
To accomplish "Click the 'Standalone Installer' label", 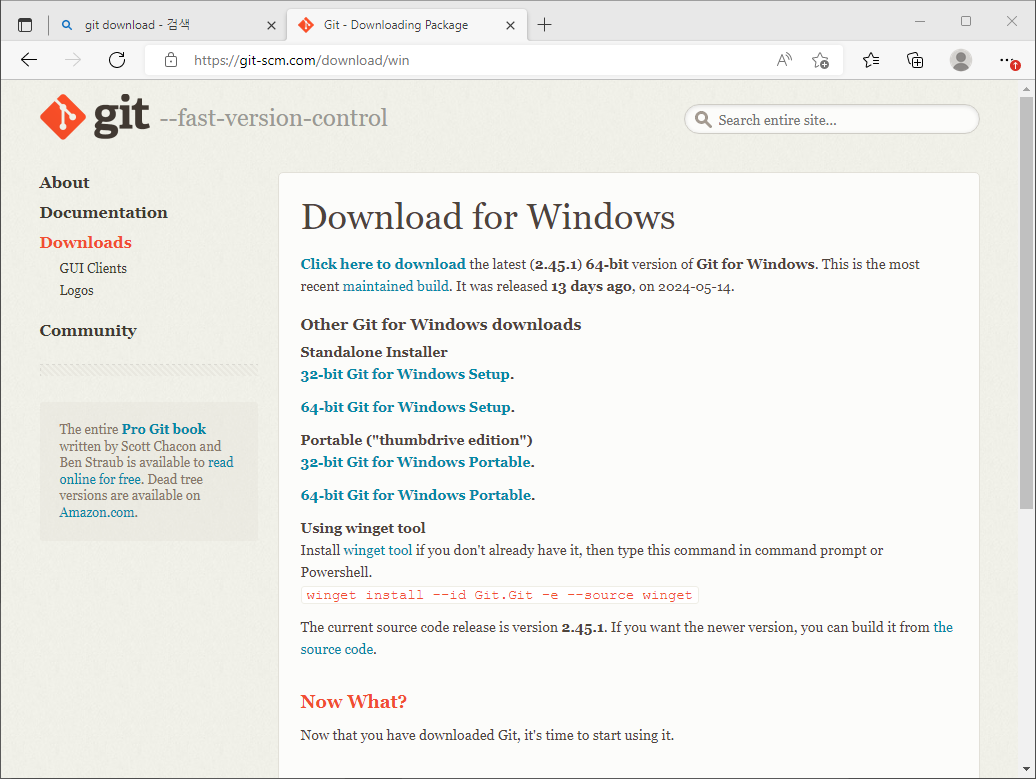I will 374,352.
